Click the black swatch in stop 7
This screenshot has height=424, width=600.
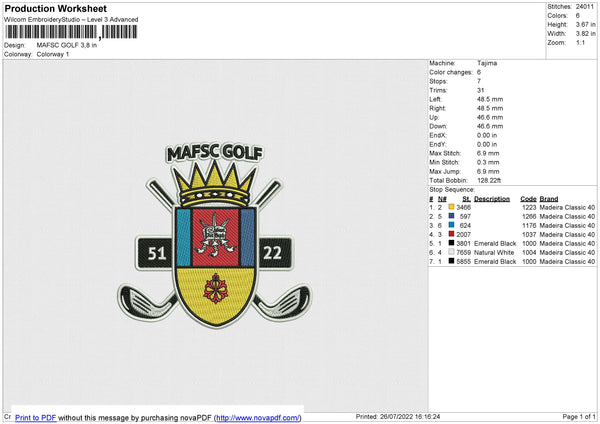[x=452, y=261]
